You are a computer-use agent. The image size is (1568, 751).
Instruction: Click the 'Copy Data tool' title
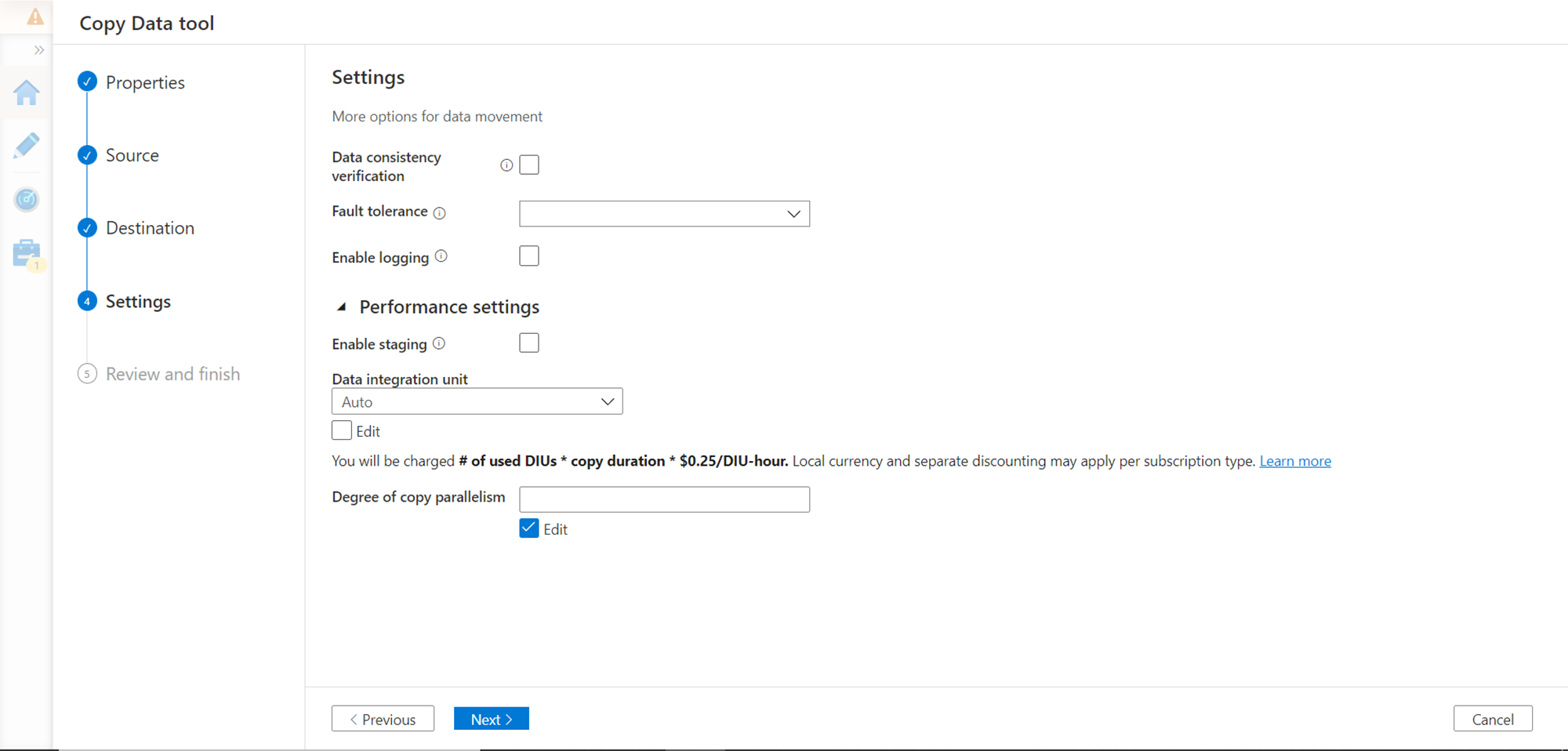[x=147, y=24]
